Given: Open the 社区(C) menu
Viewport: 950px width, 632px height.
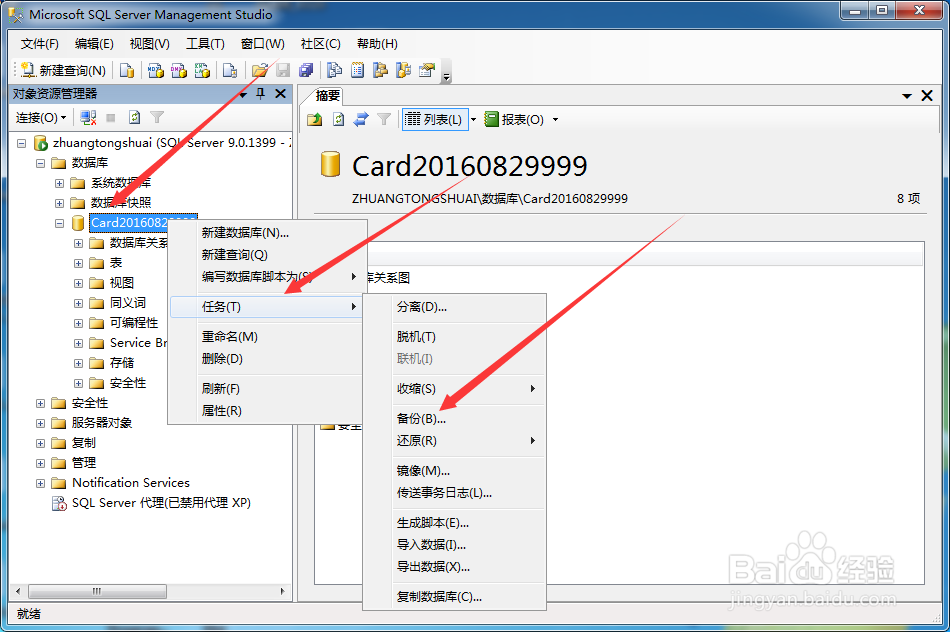Looking at the screenshot, I should [321, 44].
